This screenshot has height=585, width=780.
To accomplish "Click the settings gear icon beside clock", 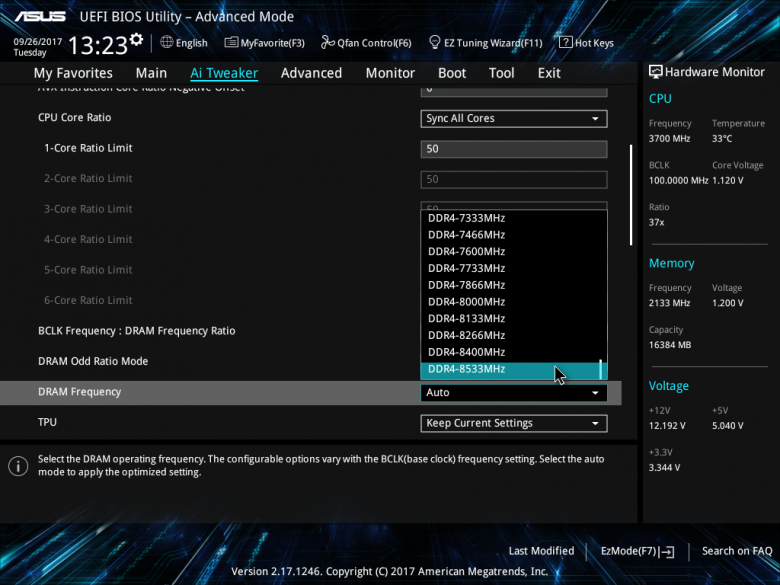I will point(136,40).
